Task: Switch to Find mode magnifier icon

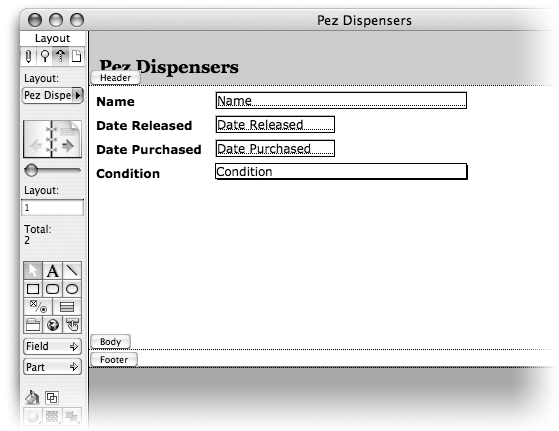Action: [x=45, y=56]
